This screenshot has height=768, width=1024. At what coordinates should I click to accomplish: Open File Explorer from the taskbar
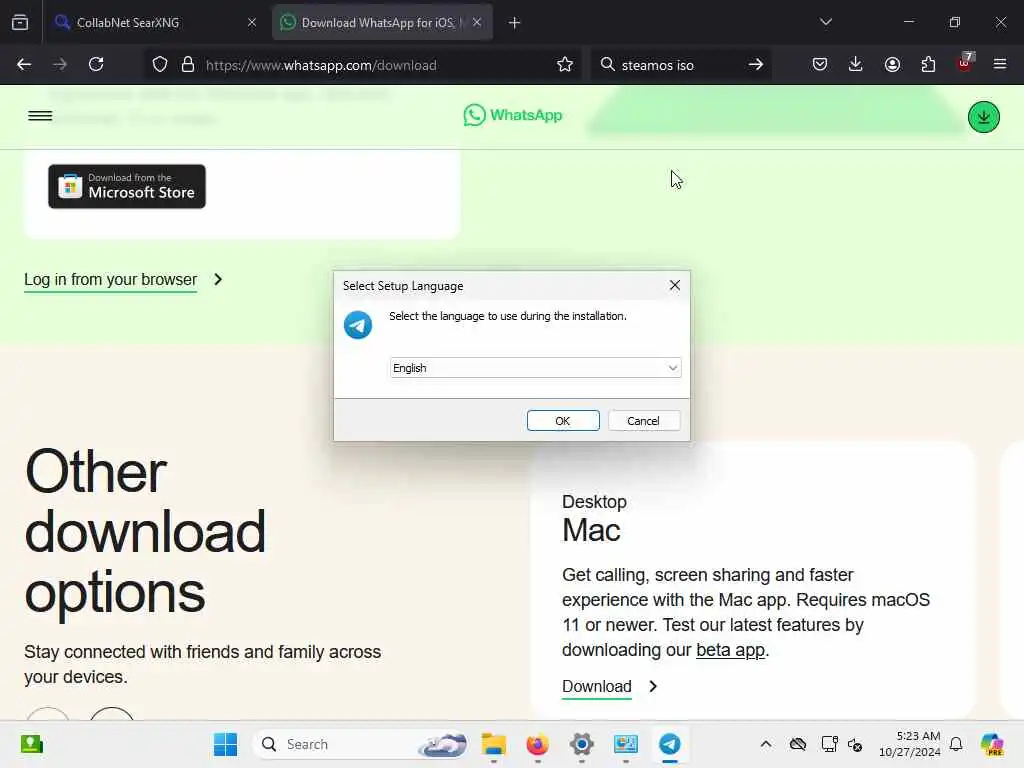[494, 744]
